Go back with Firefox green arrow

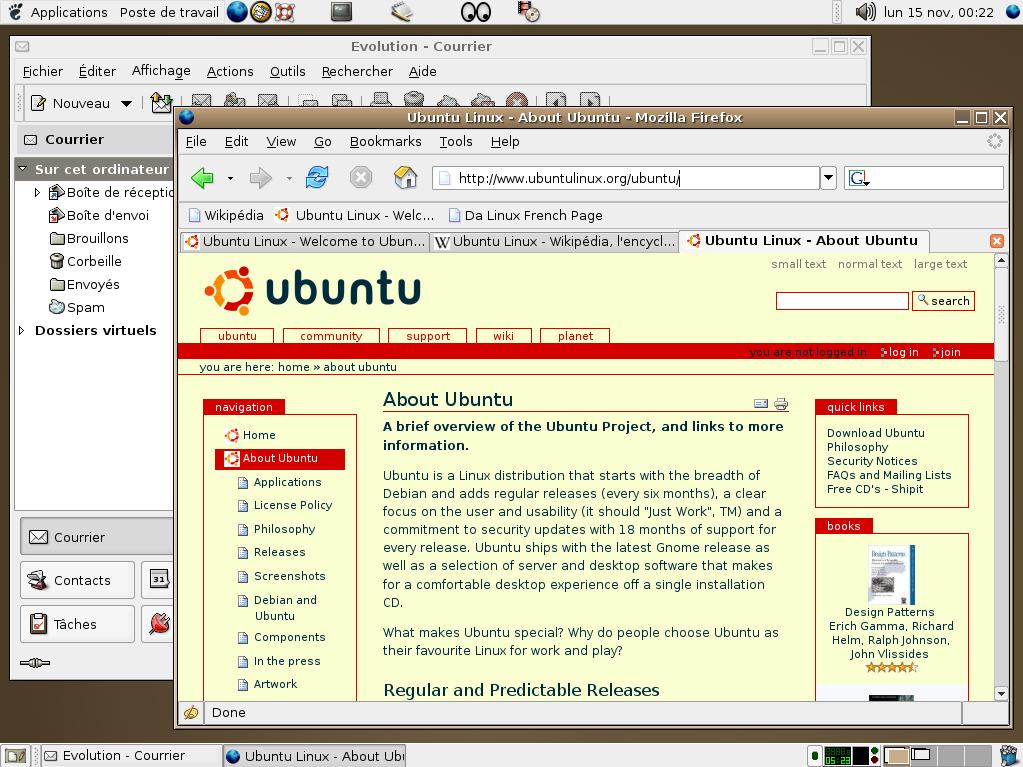tap(202, 177)
